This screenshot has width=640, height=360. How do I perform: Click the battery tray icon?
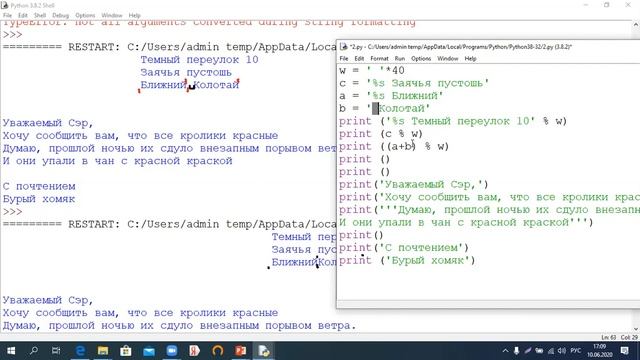point(539,351)
